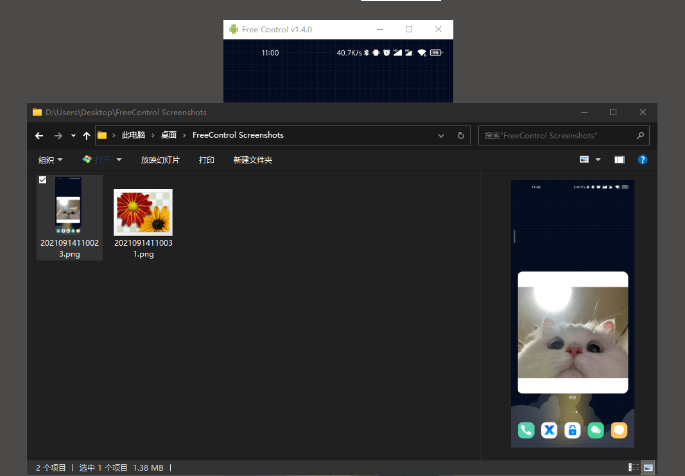
Task: Switch to details view in status bar
Action: point(633,467)
